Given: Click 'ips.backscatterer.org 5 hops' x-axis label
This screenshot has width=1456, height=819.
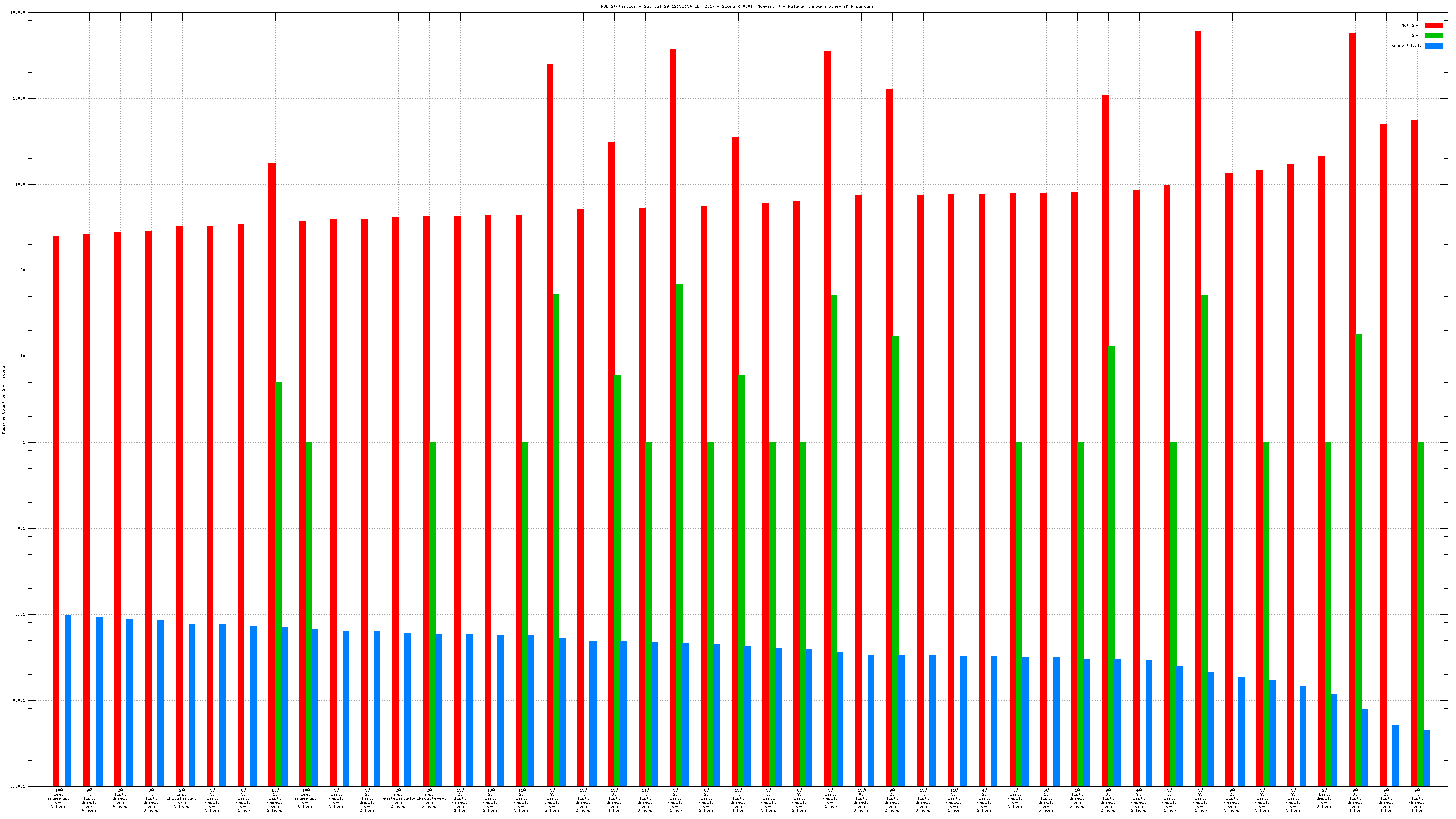Looking at the screenshot, I should pos(430,799).
